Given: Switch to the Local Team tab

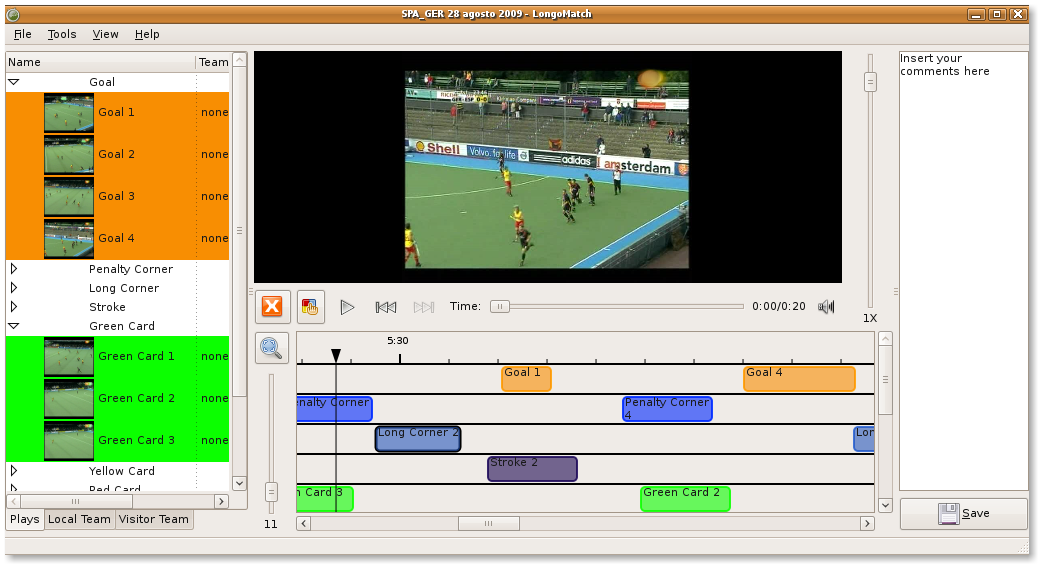Looking at the screenshot, I should click(x=80, y=520).
